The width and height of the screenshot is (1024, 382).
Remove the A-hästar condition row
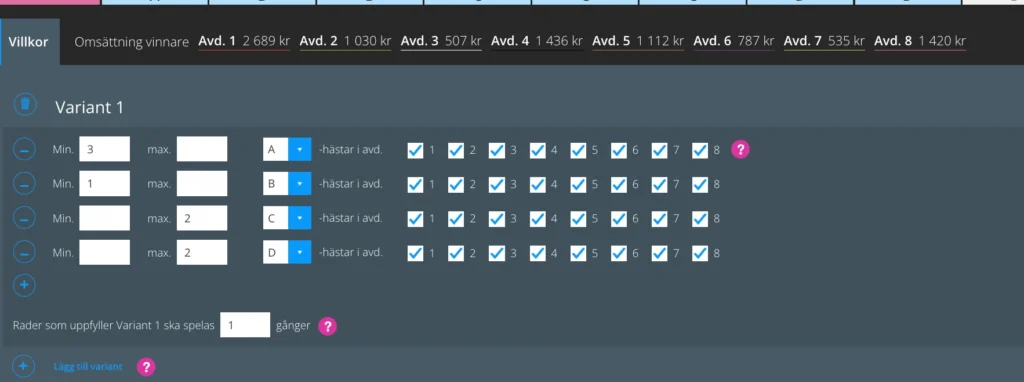(24, 150)
